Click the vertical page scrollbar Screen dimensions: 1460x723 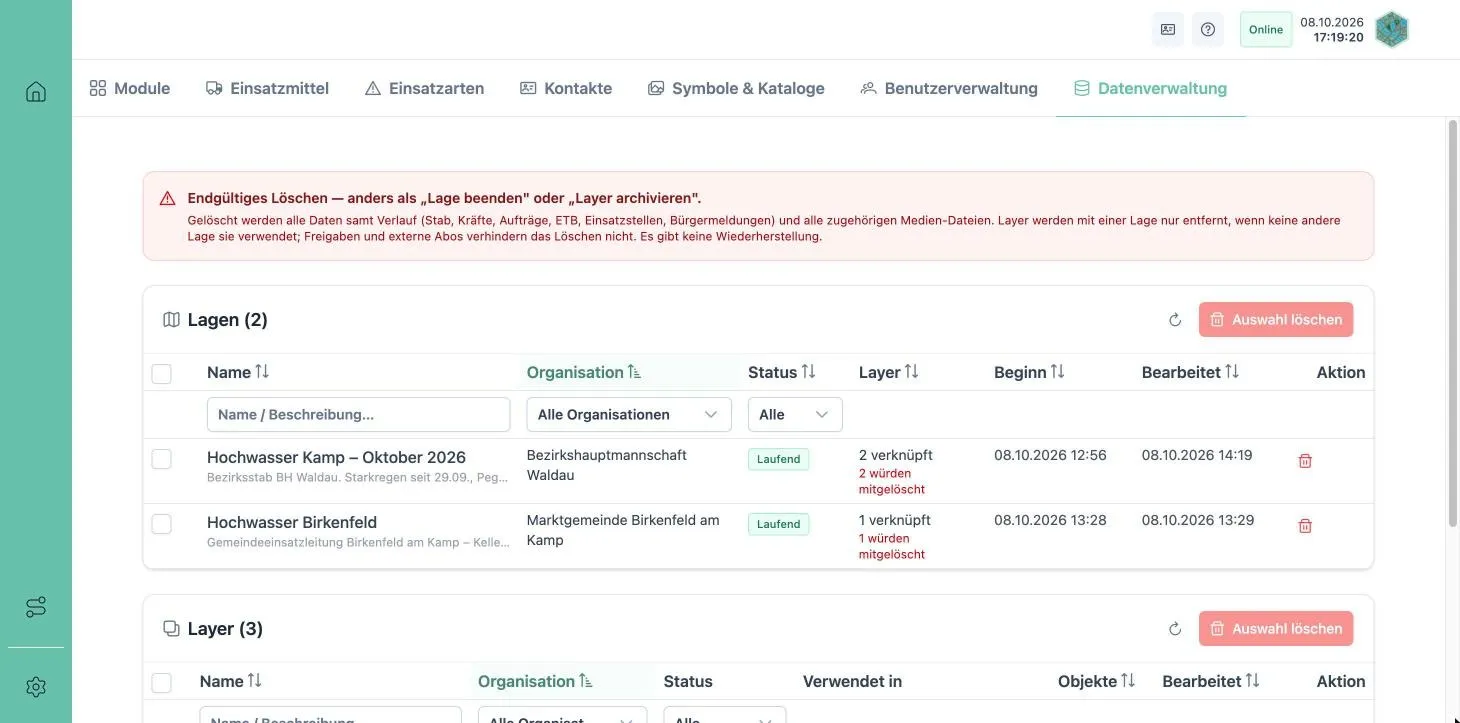[1453, 322]
